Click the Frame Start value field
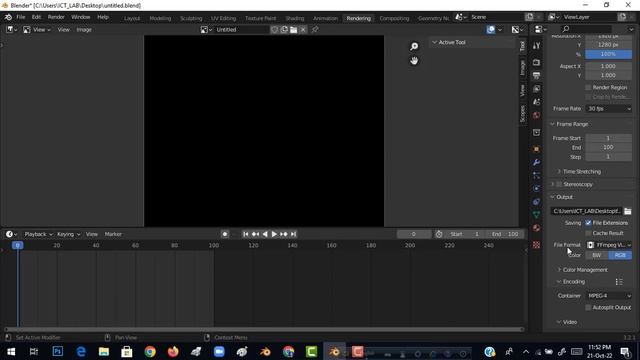This screenshot has width=640, height=360. coord(609,138)
